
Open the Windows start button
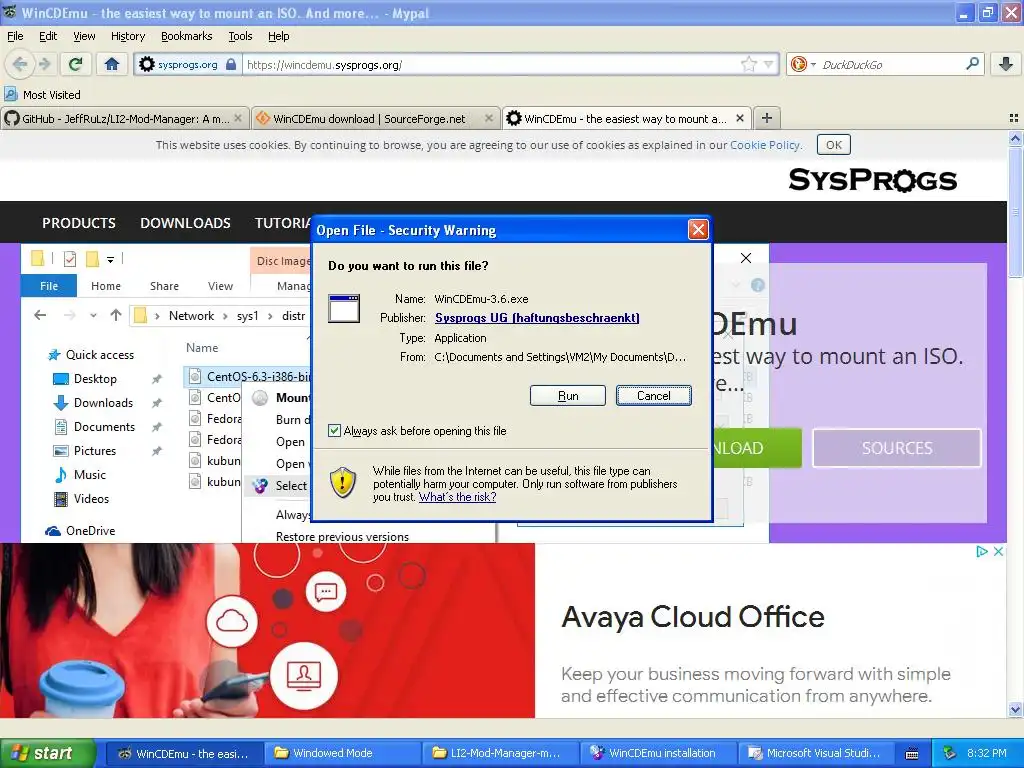coord(48,753)
